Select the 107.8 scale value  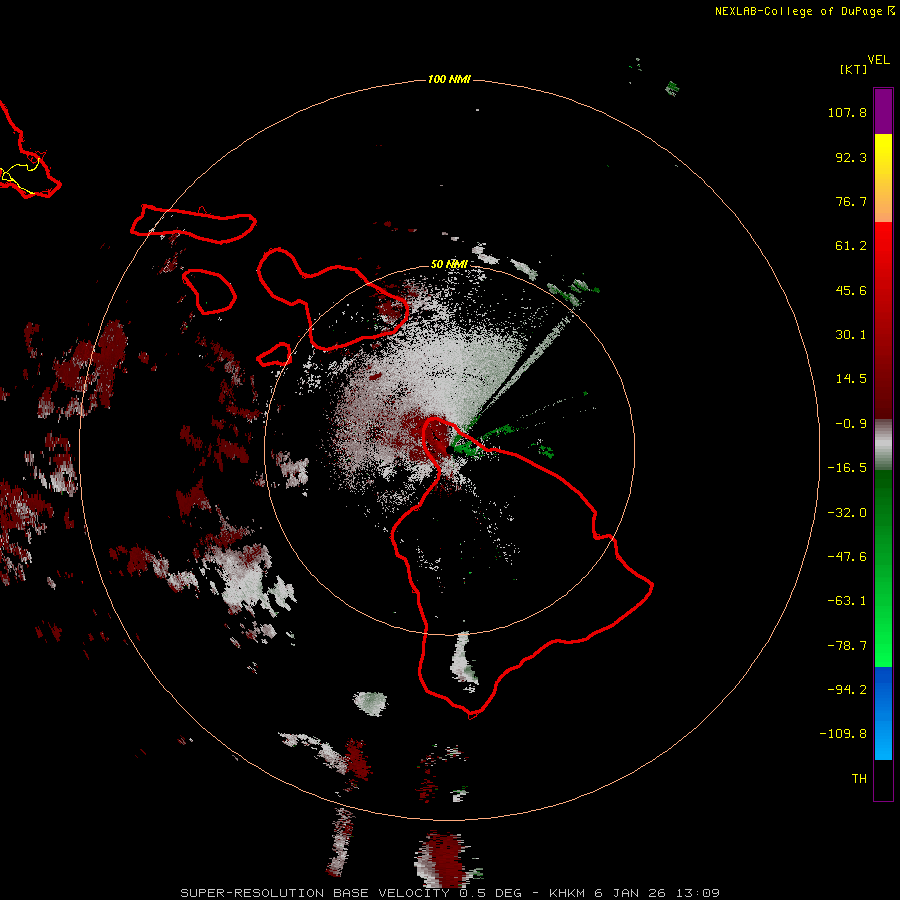pyautogui.click(x=847, y=112)
